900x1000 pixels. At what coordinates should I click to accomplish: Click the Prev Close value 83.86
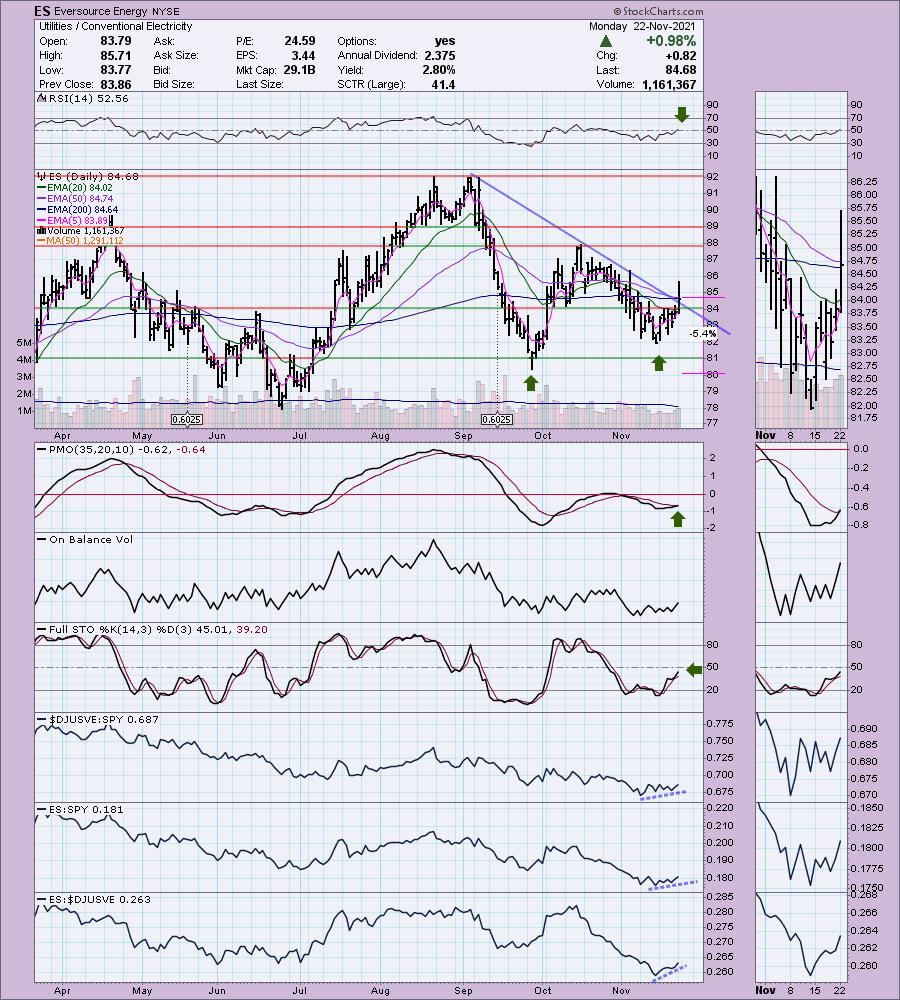115,84
